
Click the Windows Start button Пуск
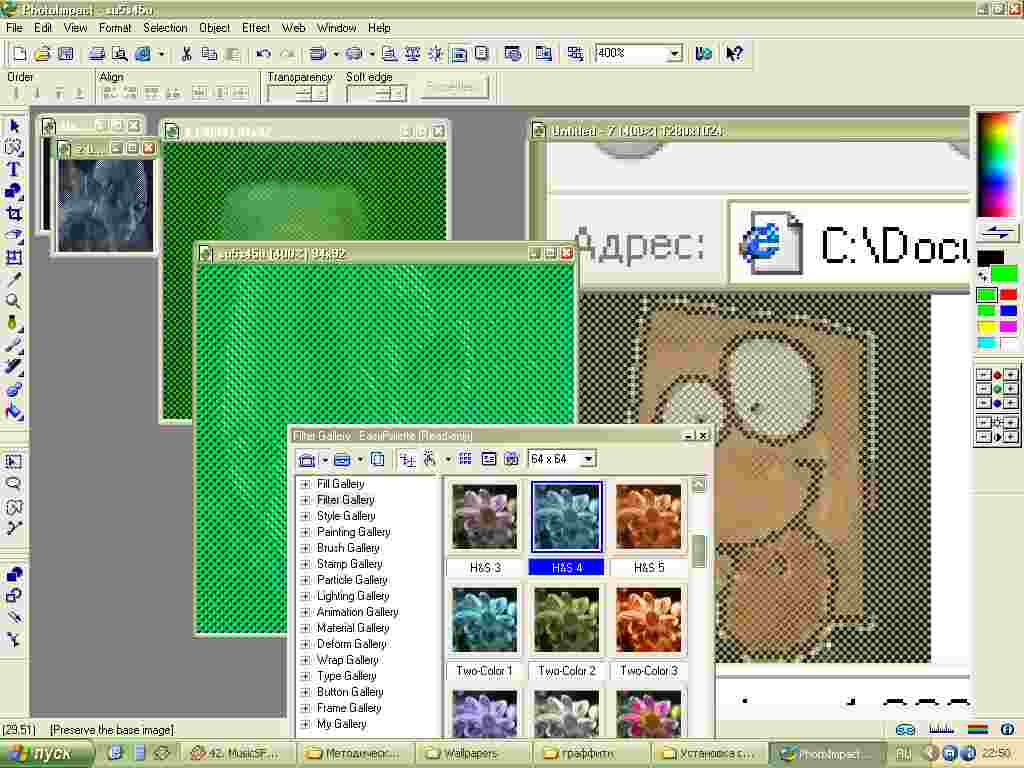coord(44,754)
